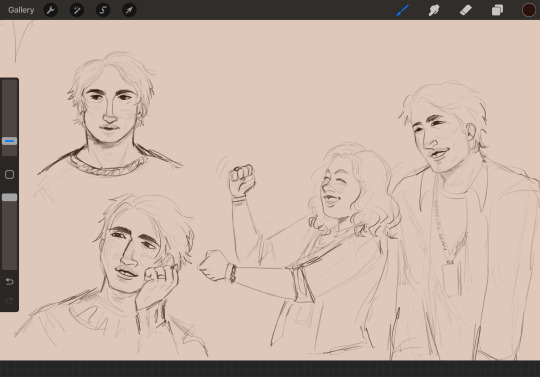Screen dimensions: 540x377
Task: Select the Smudge tool
Action: click(x=434, y=10)
